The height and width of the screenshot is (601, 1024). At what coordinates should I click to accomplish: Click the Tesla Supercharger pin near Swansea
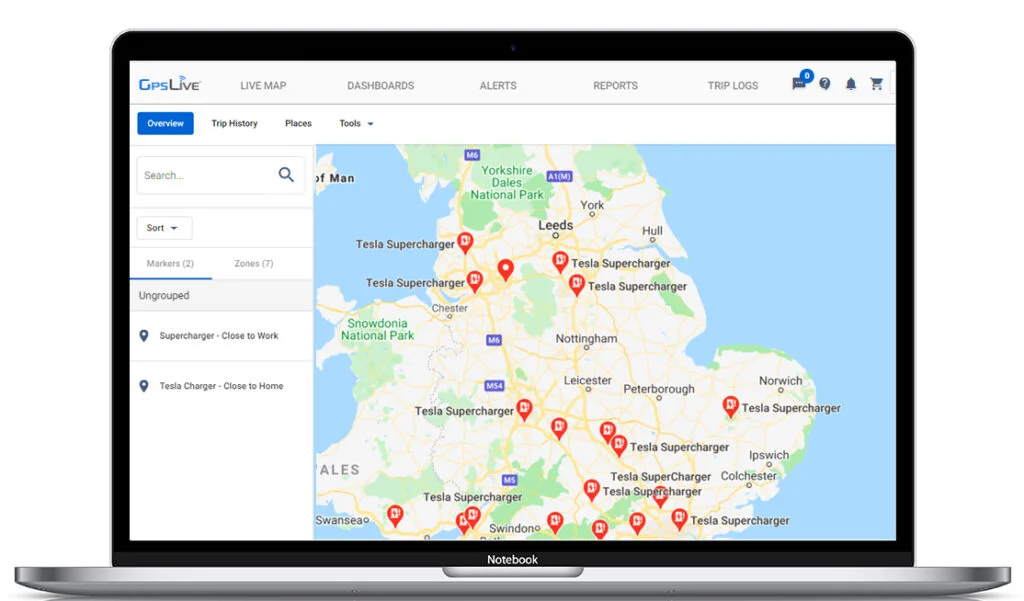coord(395,515)
